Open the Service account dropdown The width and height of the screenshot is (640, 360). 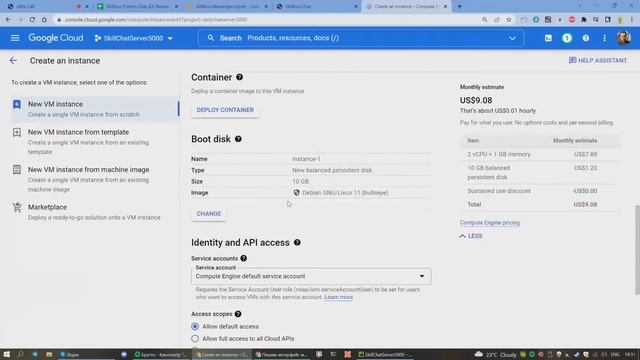point(311,276)
